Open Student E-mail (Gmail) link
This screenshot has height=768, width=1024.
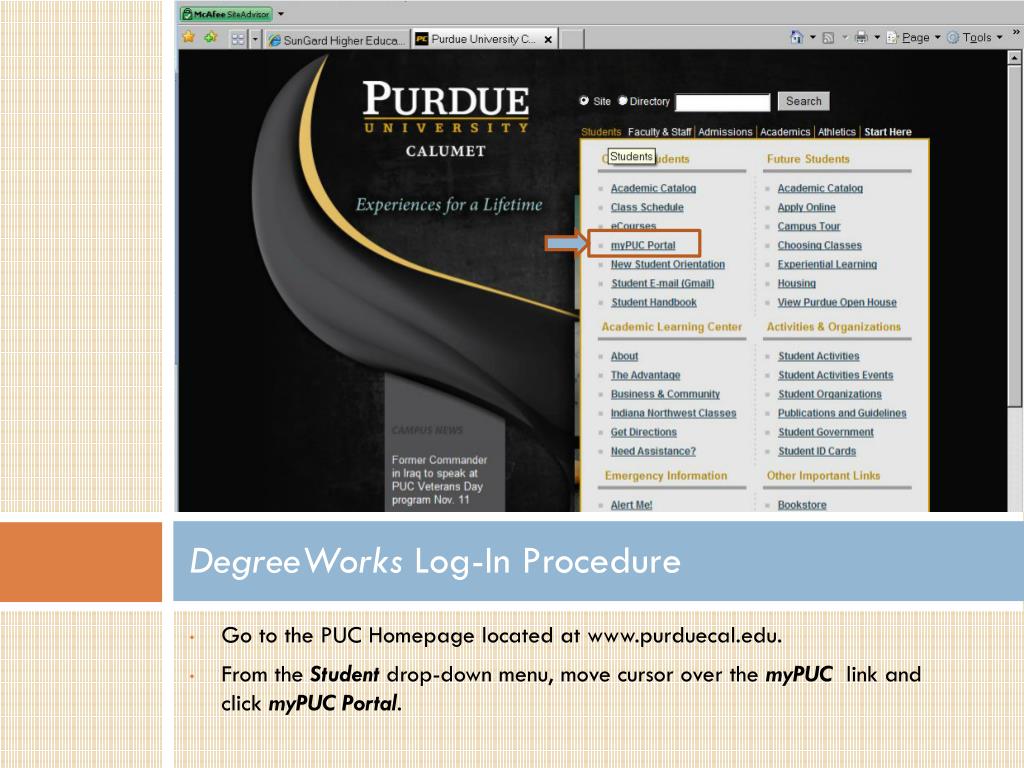coord(662,283)
